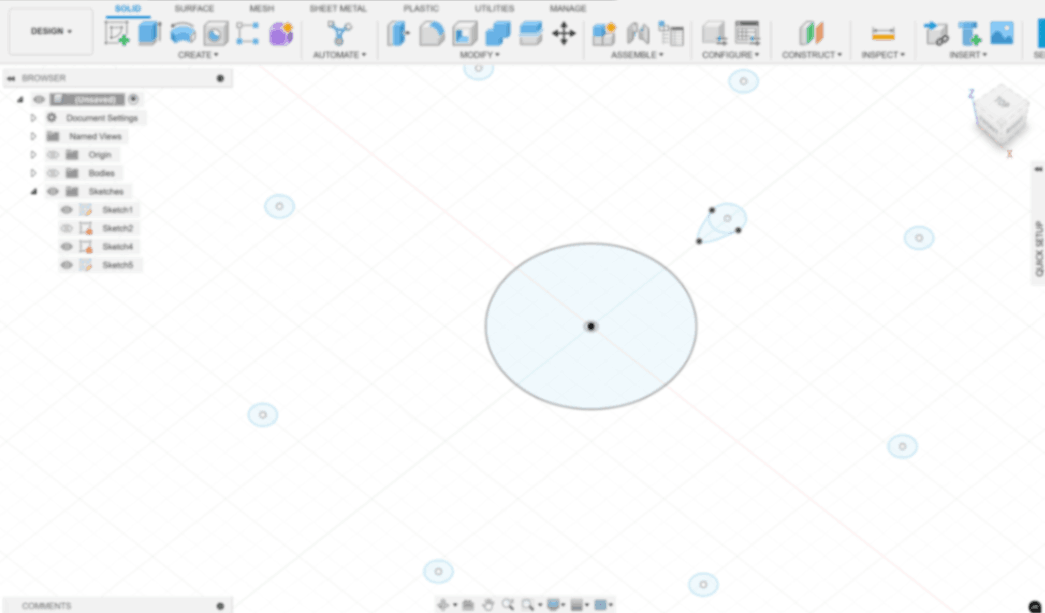Viewport: 1045px width, 613px height.
Task: Collapse the Sketches folder node
Action: (x=33, y=191)
